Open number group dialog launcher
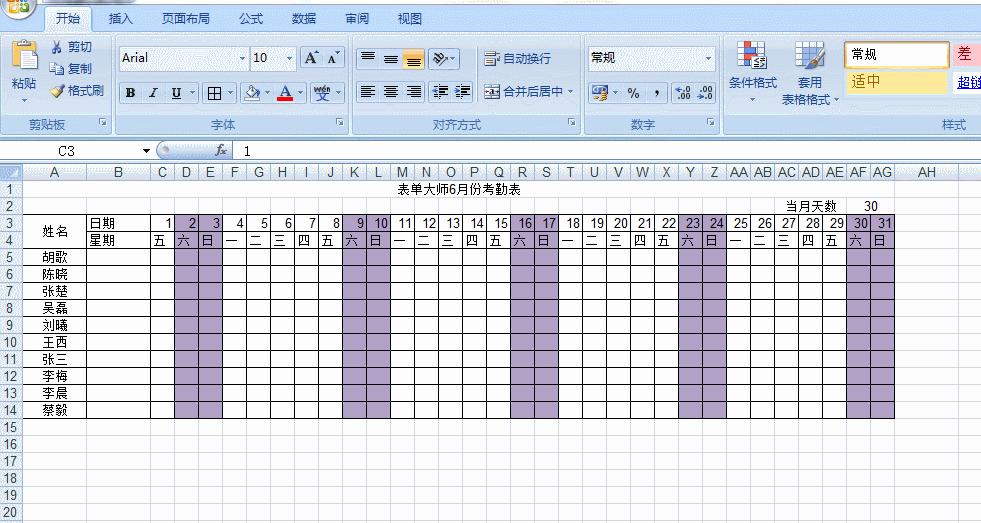 click(711, 123)
